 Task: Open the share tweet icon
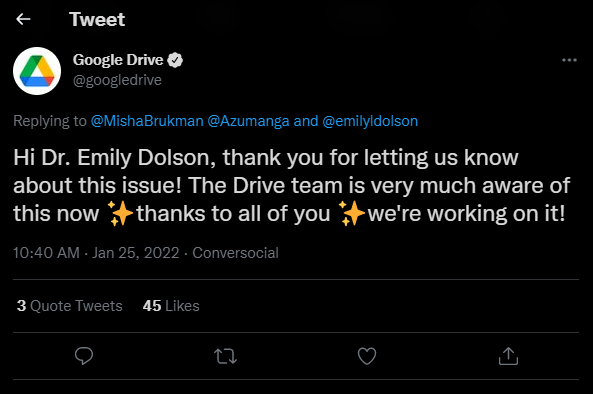pos(508,356)
